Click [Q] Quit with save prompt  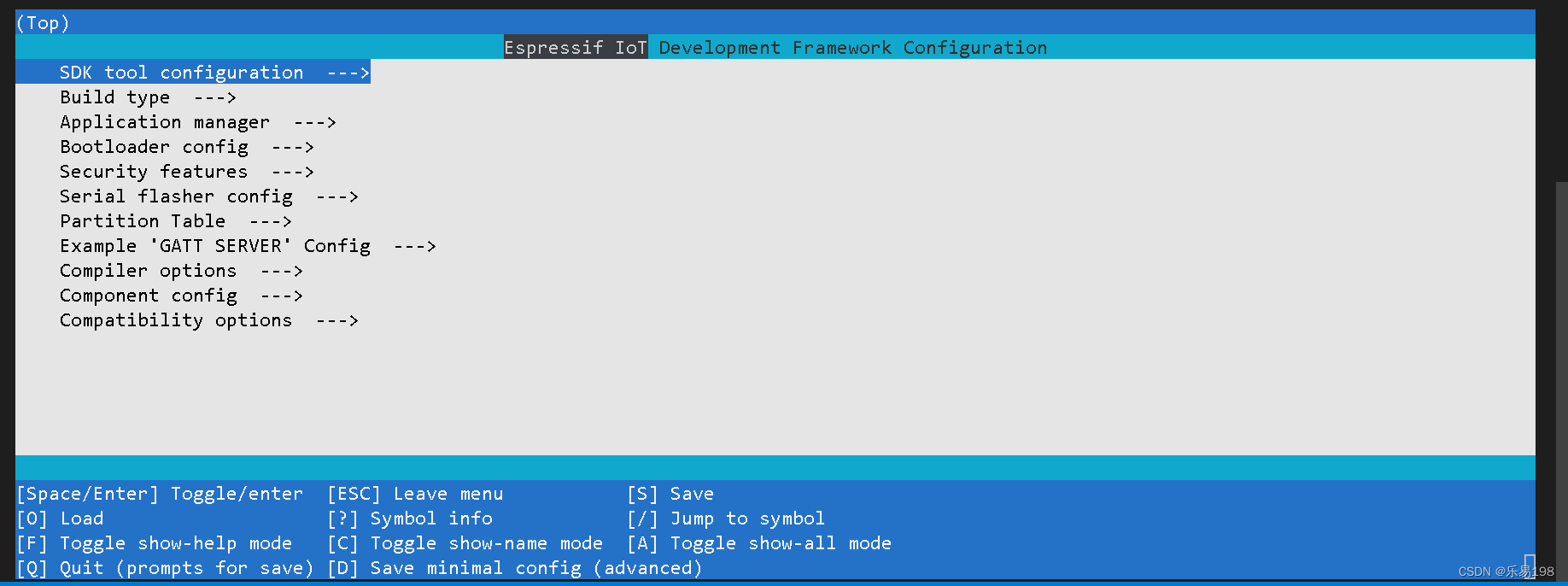click(x=165, y=567)
